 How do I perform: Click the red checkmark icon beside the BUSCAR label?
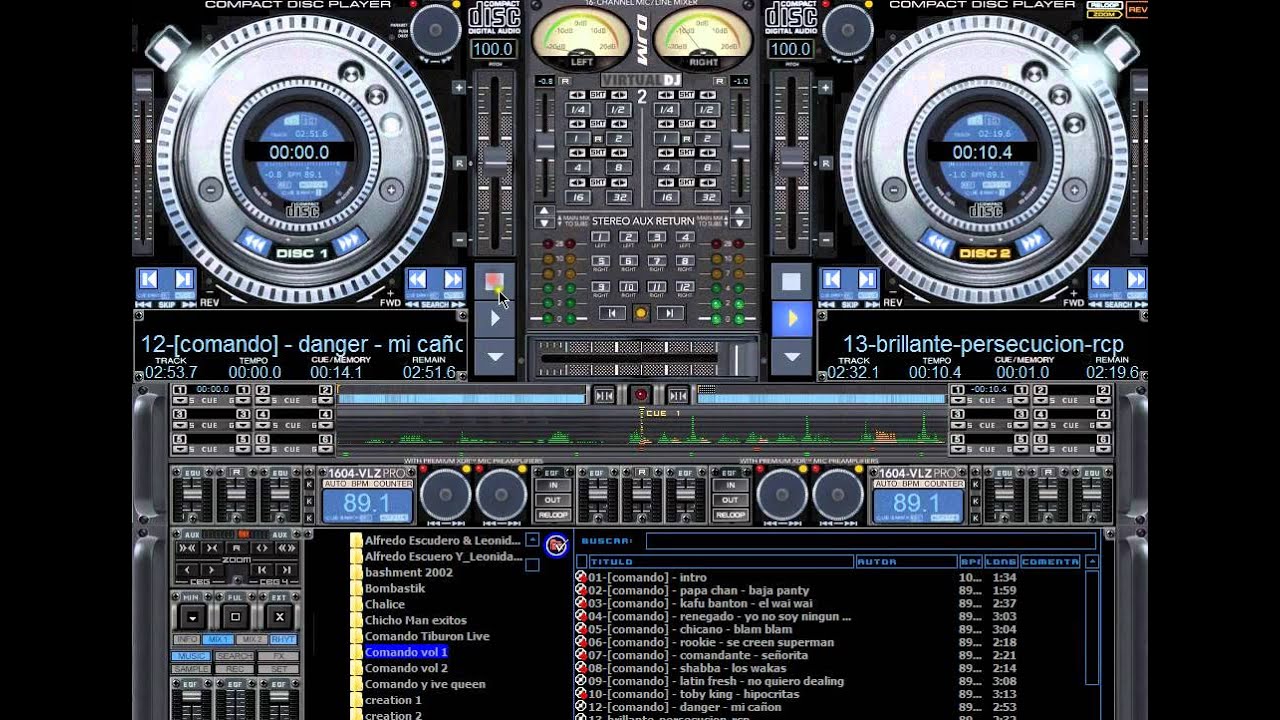(556, 545)
